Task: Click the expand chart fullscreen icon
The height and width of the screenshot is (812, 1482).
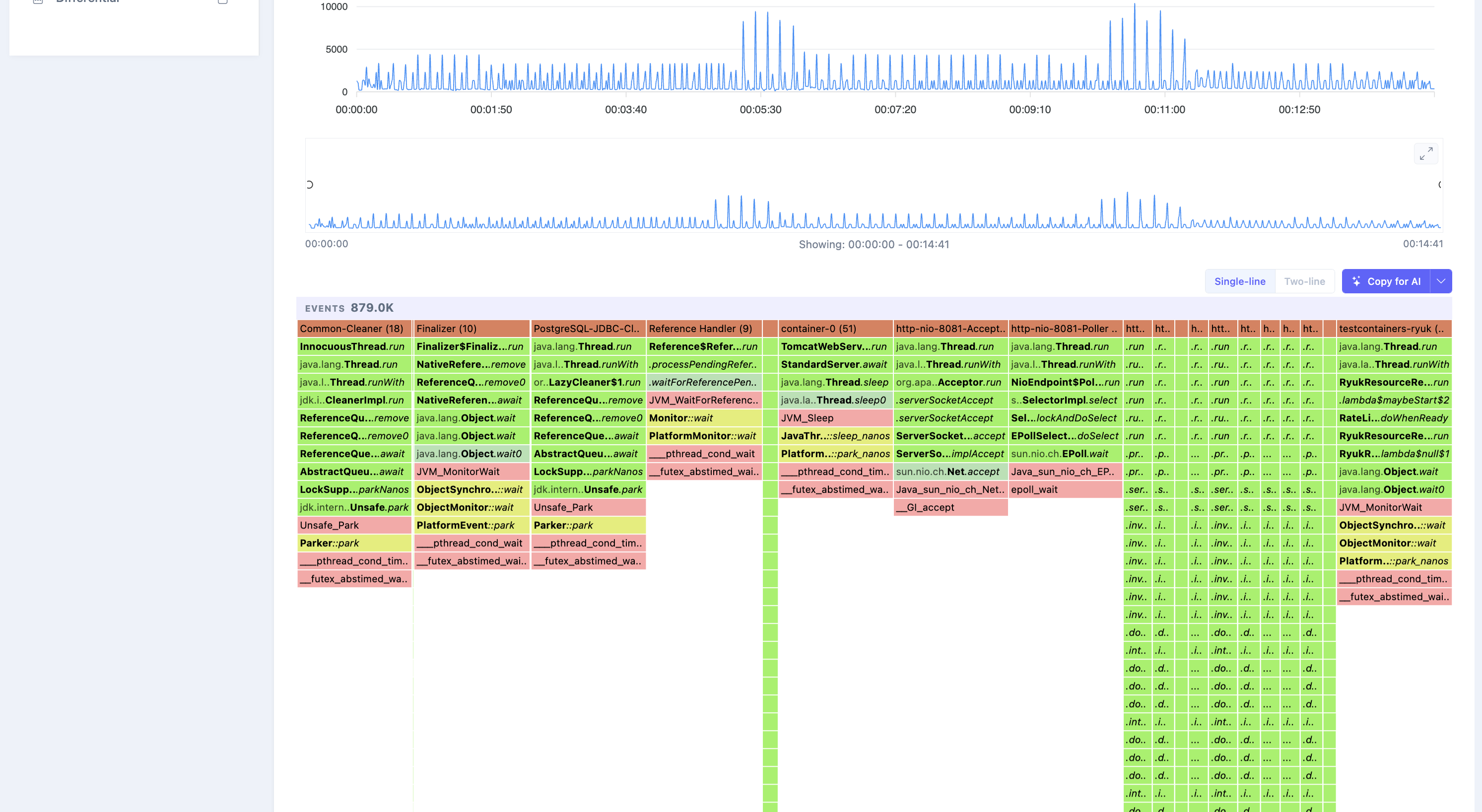Action: [x=1425, y=154]
